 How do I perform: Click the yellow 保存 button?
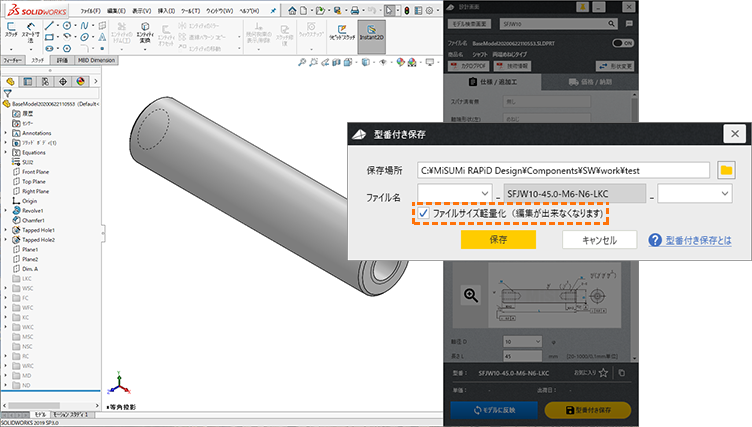[x=498, y=240]
